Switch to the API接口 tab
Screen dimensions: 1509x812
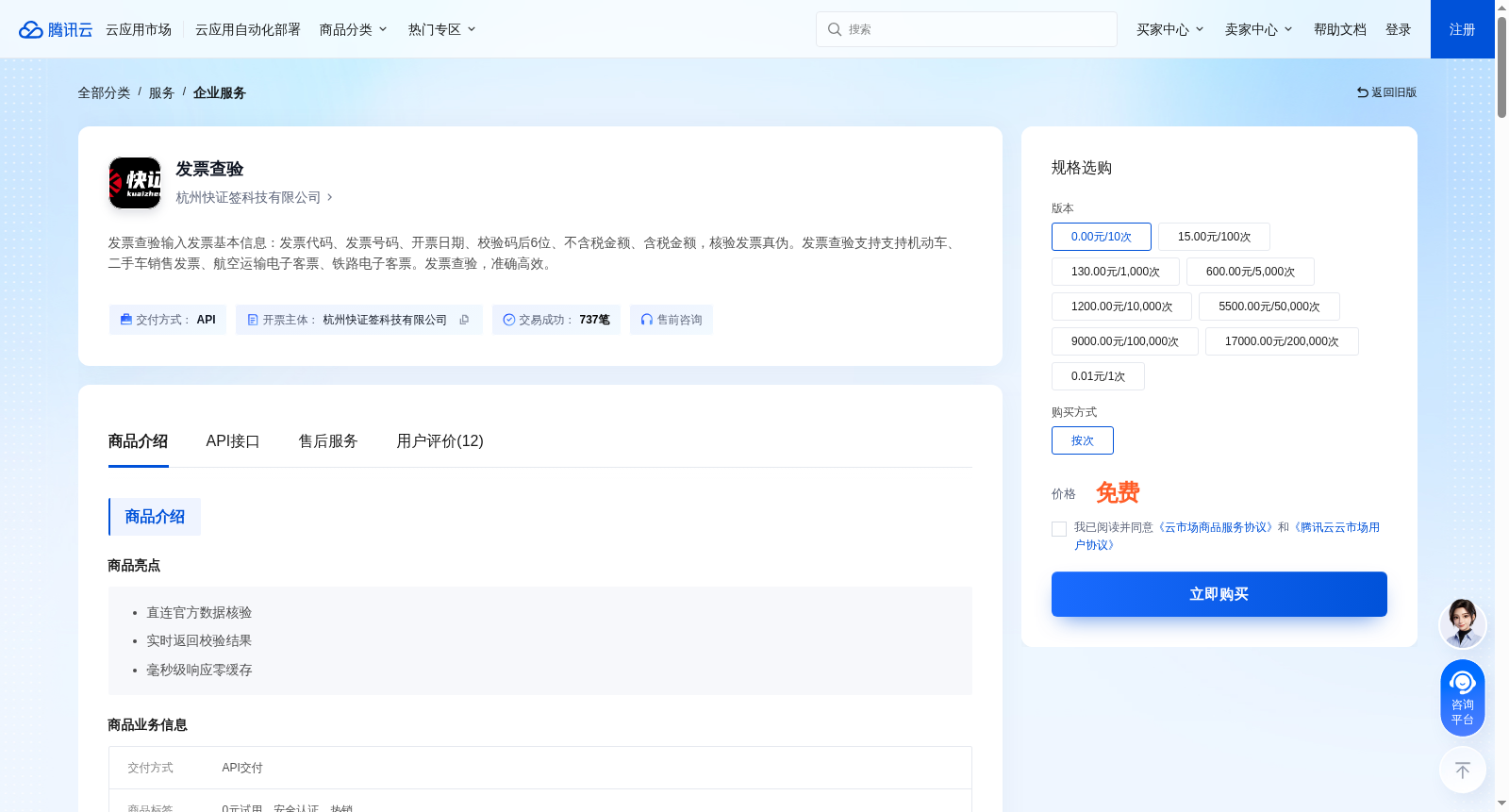tap(233, 440)
